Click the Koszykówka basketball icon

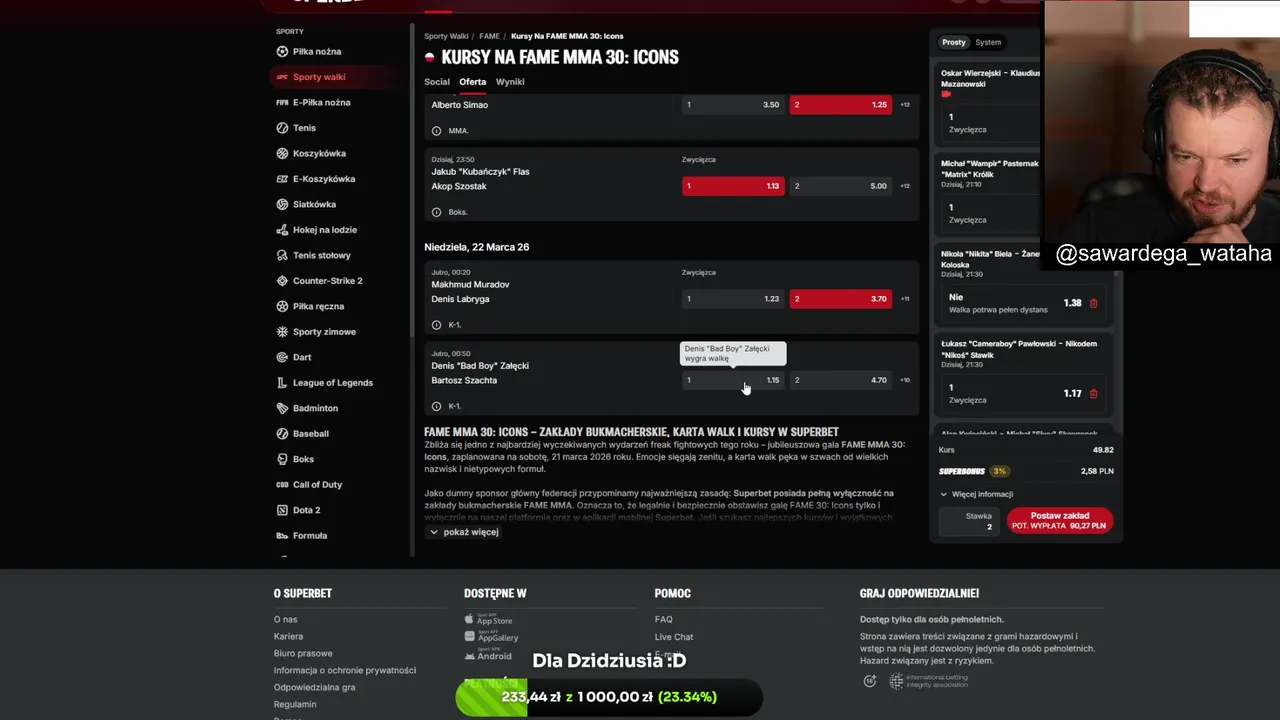tap(282, 154)
